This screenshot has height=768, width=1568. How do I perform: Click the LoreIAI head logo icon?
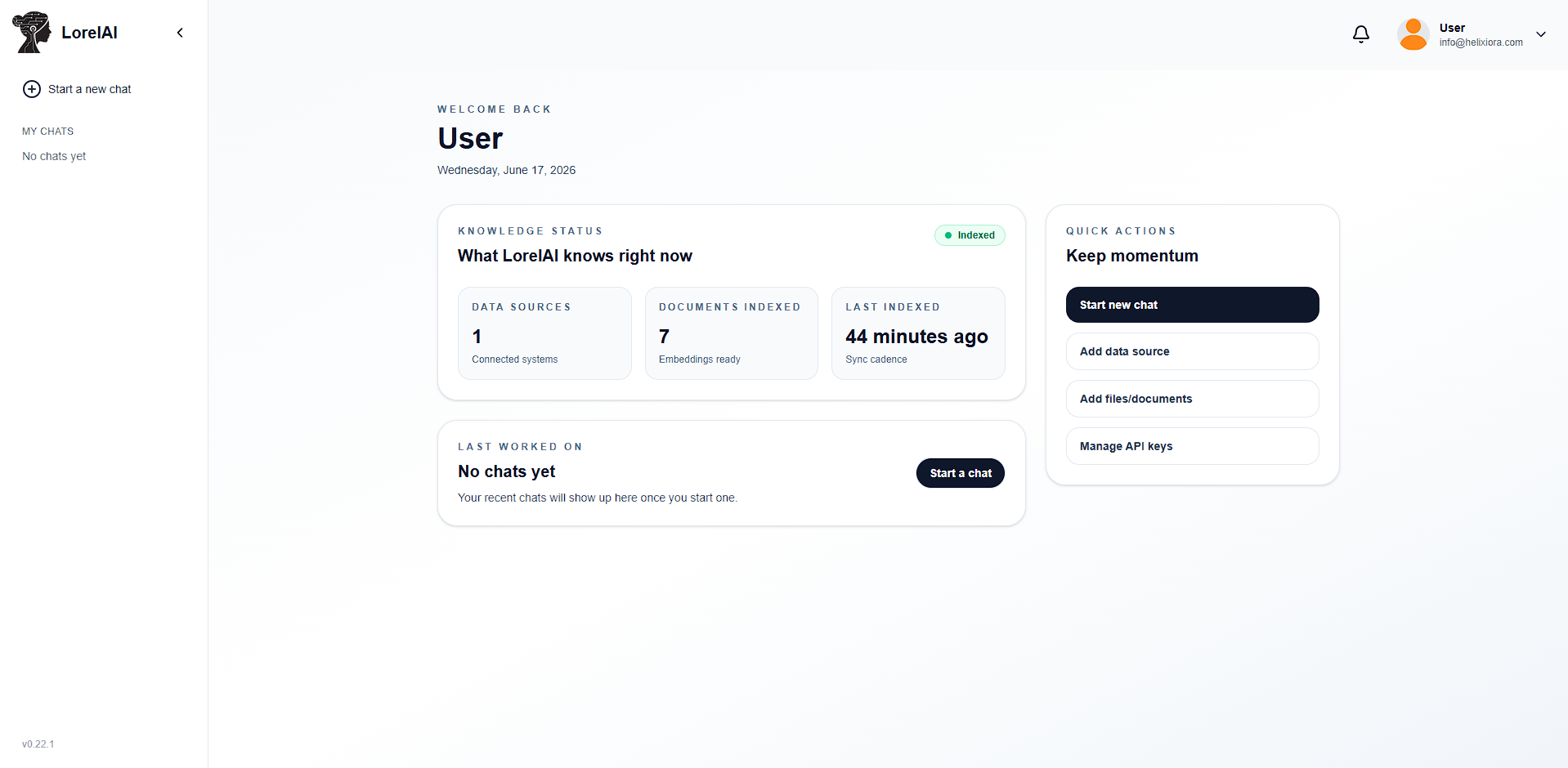pos(32,33)
